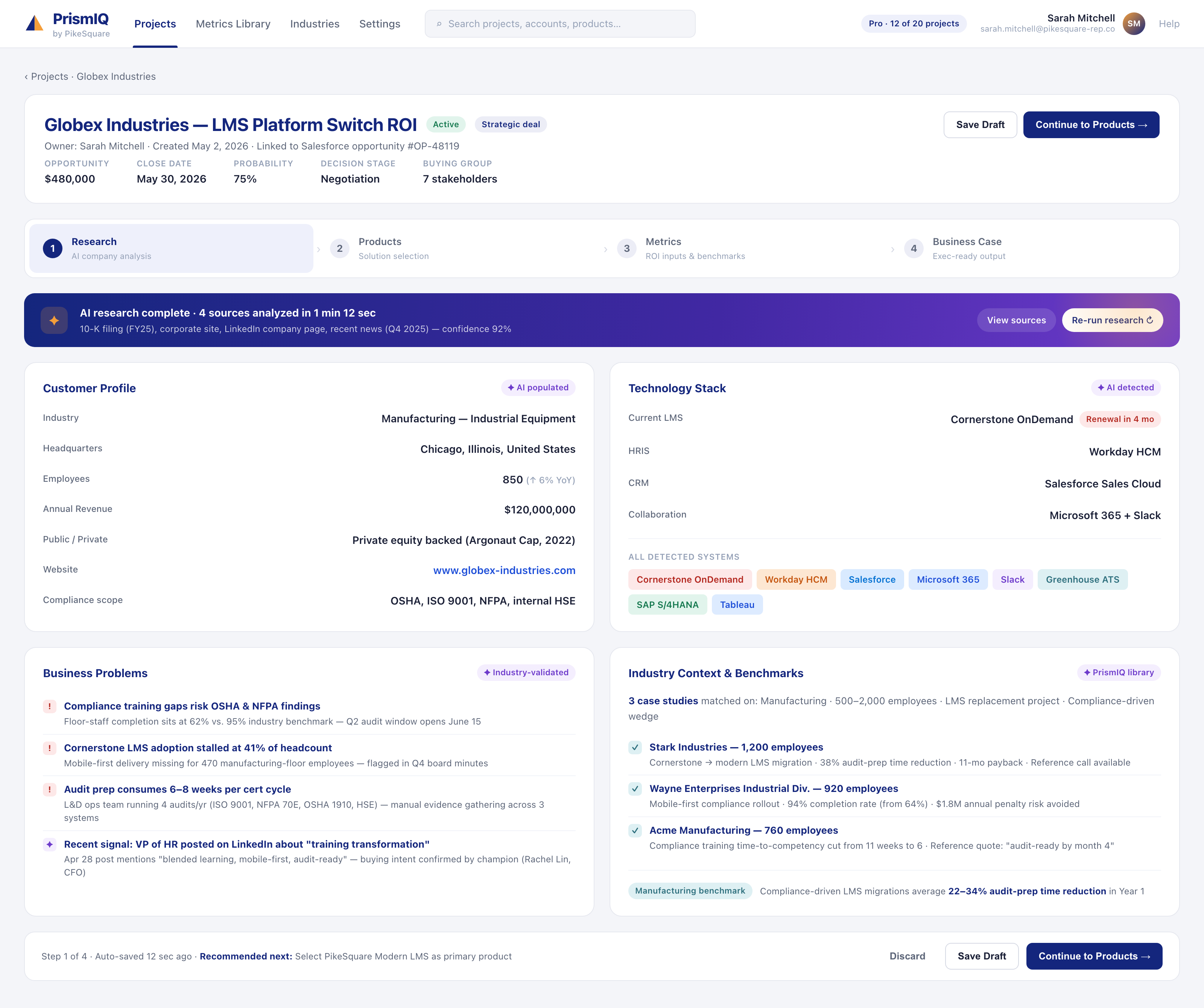
Task: Click the Greenhouse ATS system chip
Action: click(1082, 579)
